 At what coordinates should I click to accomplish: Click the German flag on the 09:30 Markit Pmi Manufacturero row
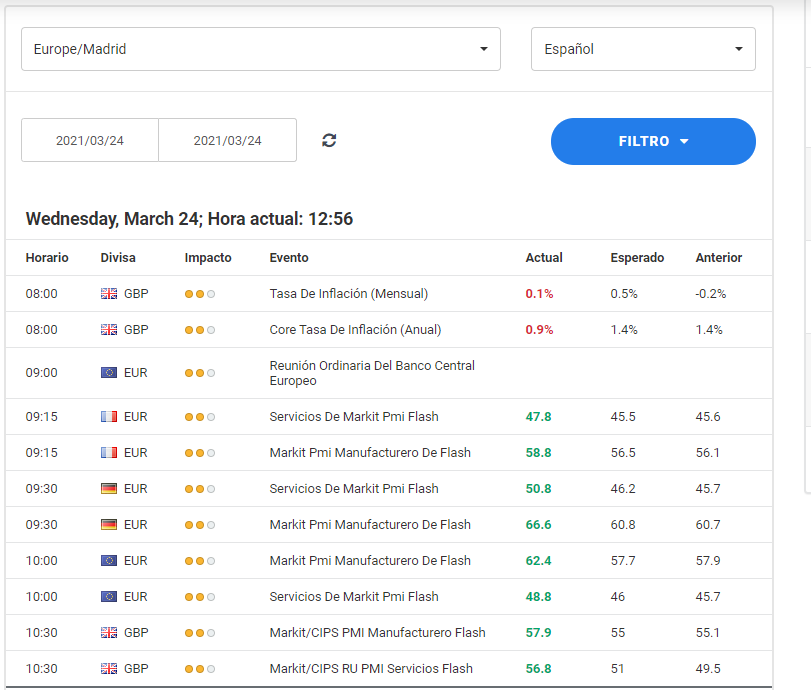(x=109, y=525)
